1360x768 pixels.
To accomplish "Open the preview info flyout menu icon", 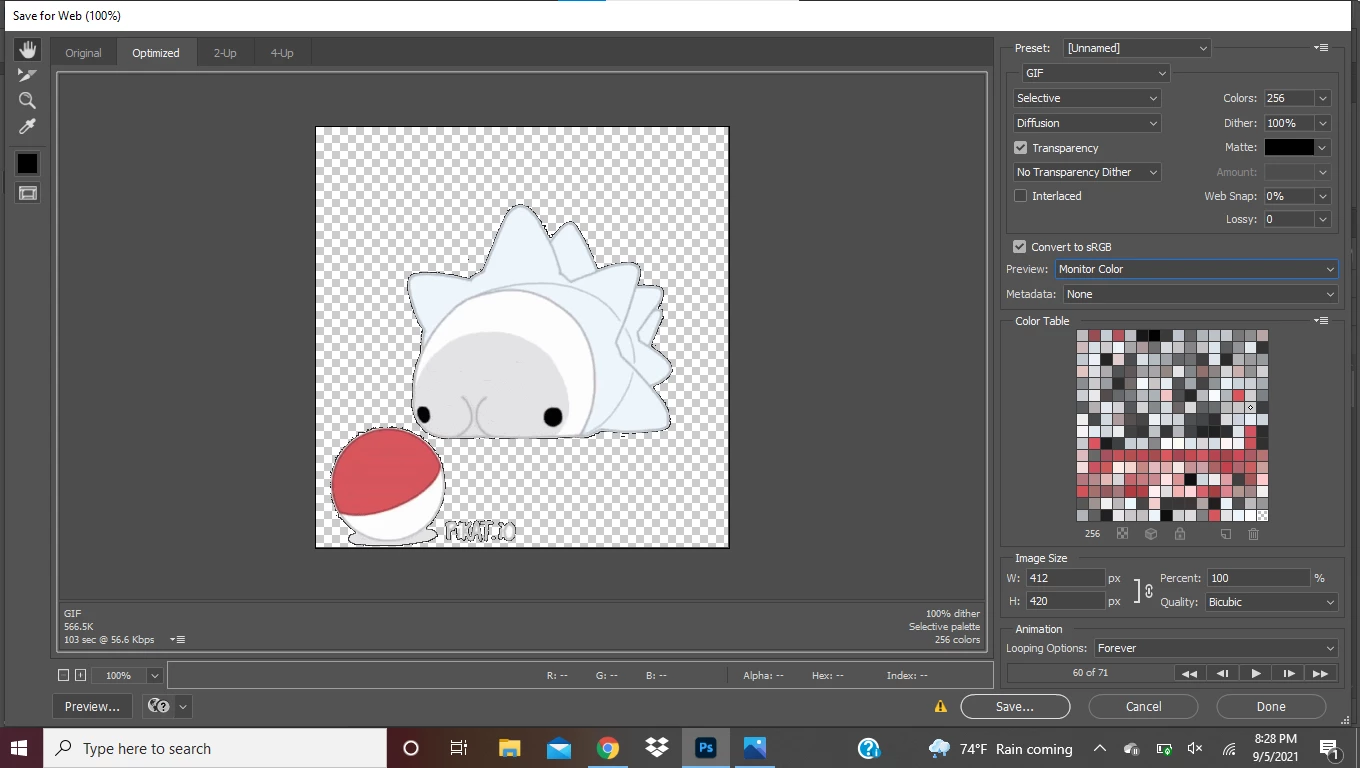I will tap(177, 639).
